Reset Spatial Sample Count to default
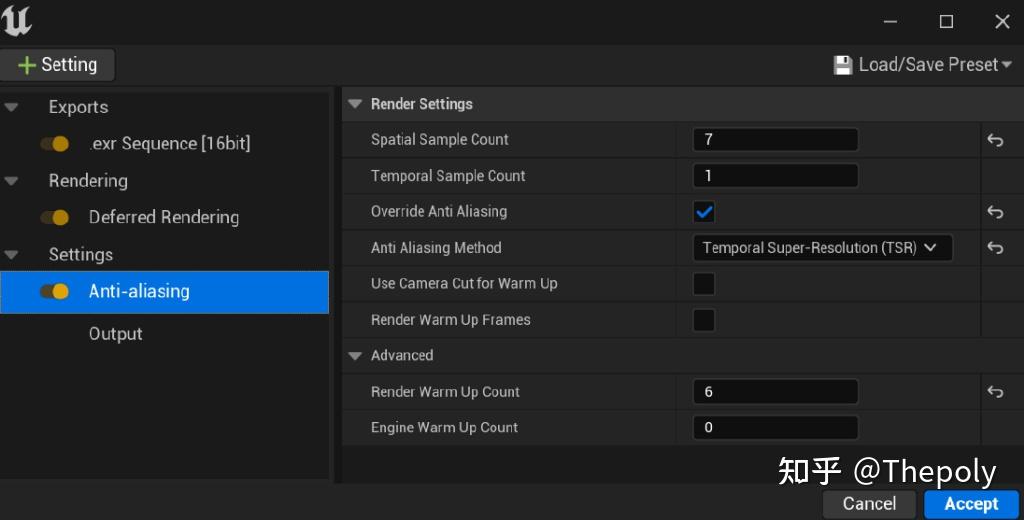Viewport: 1024px width, 520px height. click(995, 140)
